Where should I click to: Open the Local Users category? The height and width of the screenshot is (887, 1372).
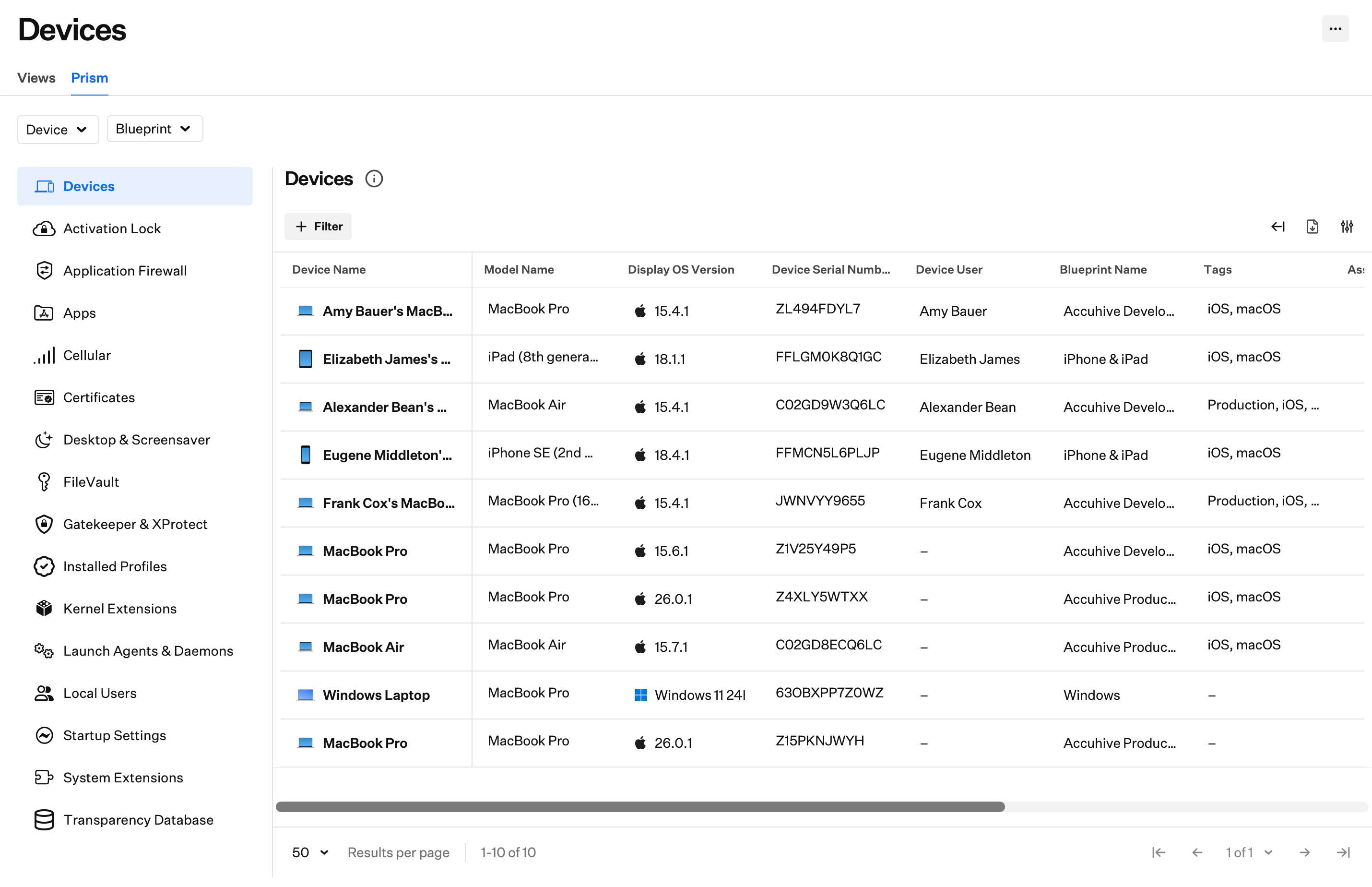[x=135, y=694]
